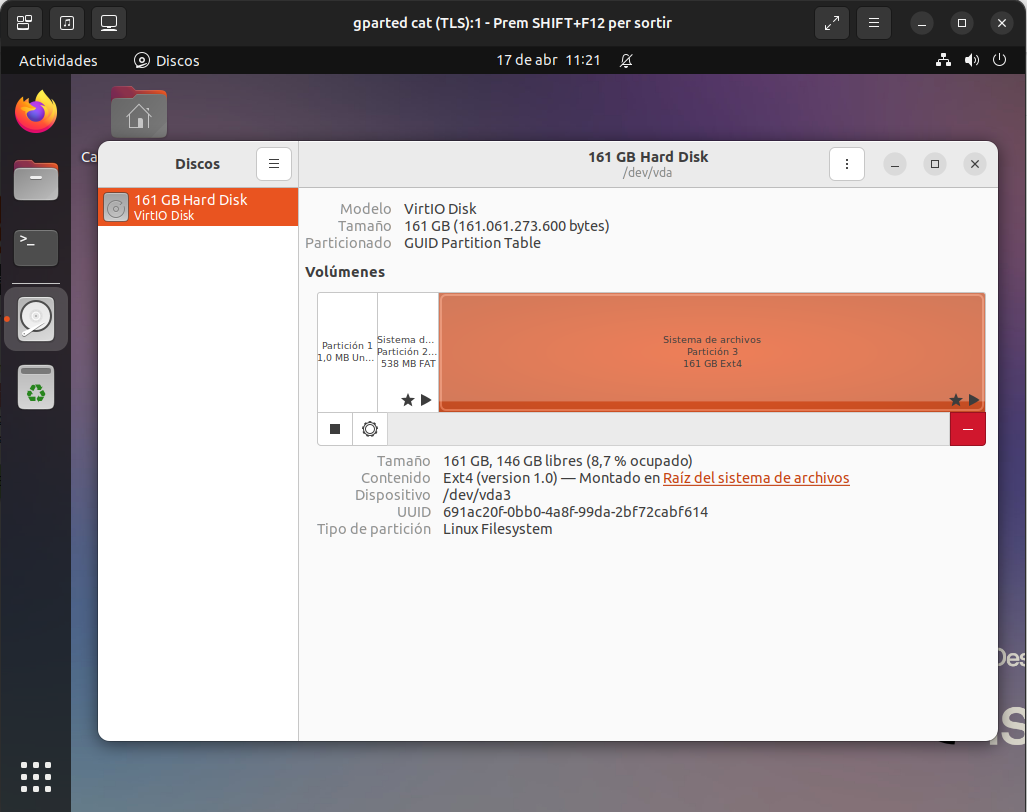1027x812 pixels.
Task: Unmount the selected partition with stop button
Action: coord(335,429)
